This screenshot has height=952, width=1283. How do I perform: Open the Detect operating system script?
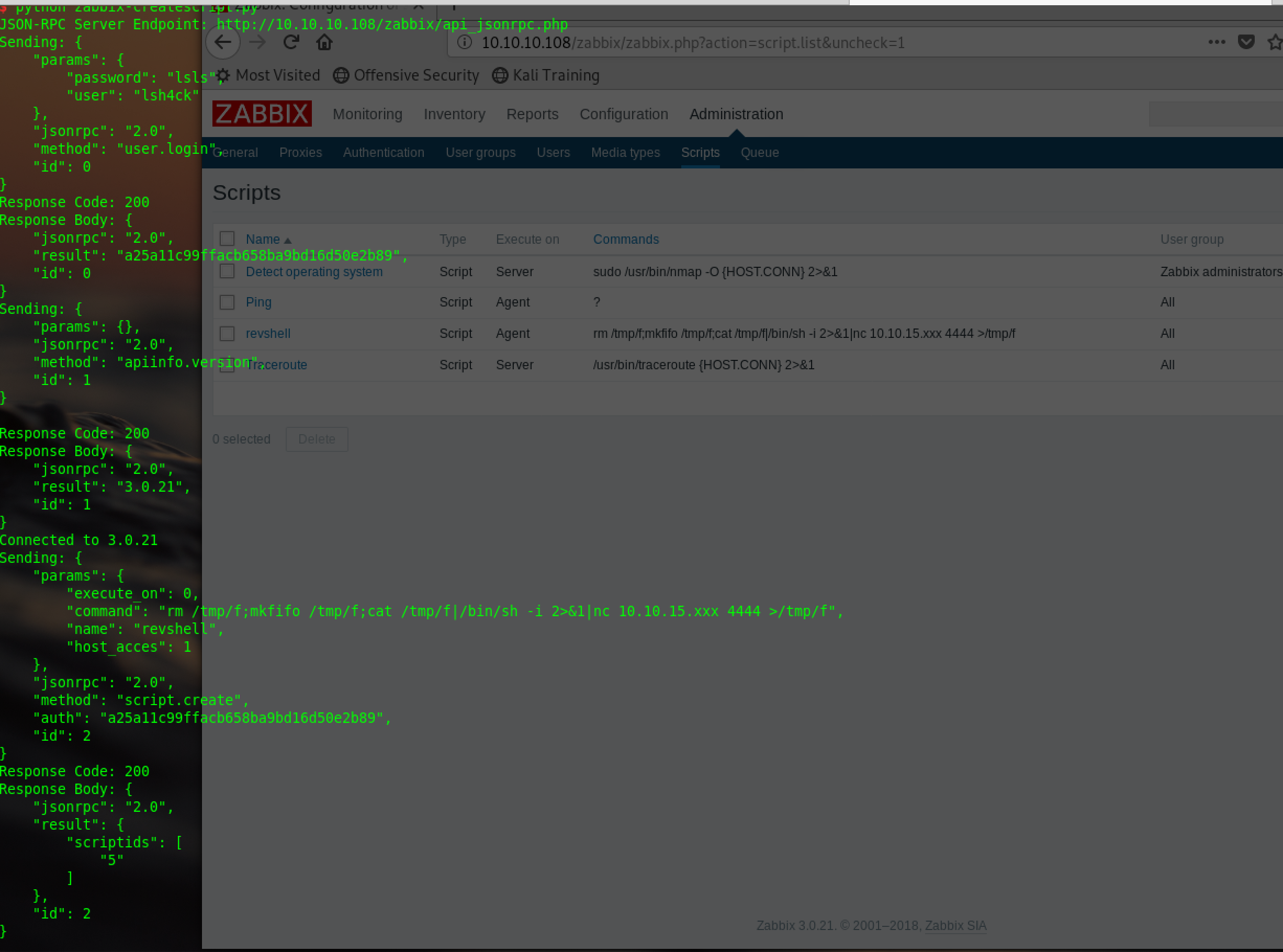pyautogui.click(x=313, y=271)
